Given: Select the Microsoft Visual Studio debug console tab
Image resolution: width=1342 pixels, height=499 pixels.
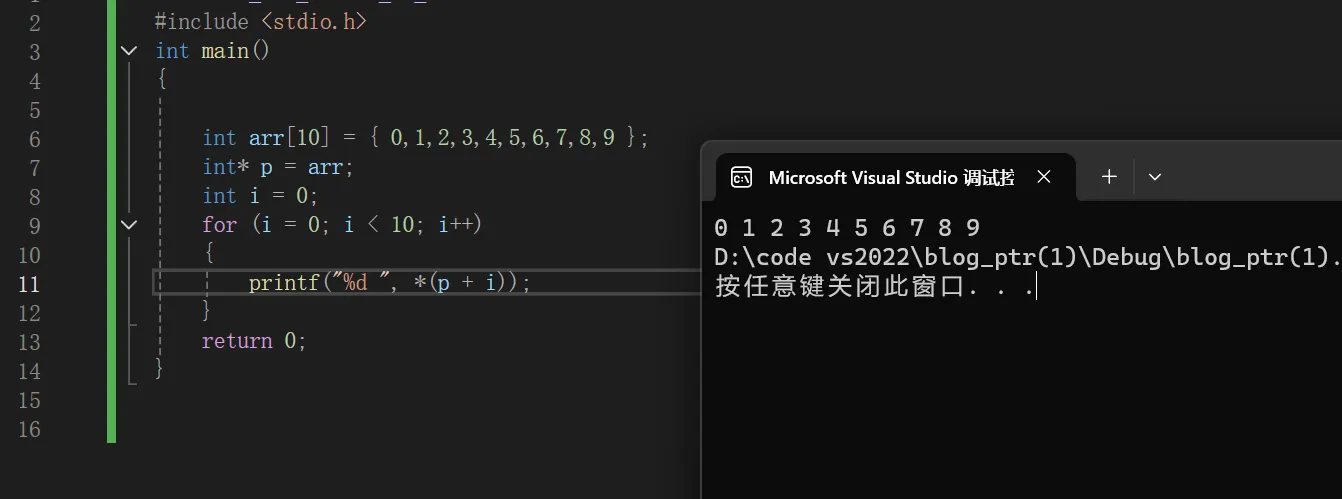Looking at the screenshot, I should point(895,177).
